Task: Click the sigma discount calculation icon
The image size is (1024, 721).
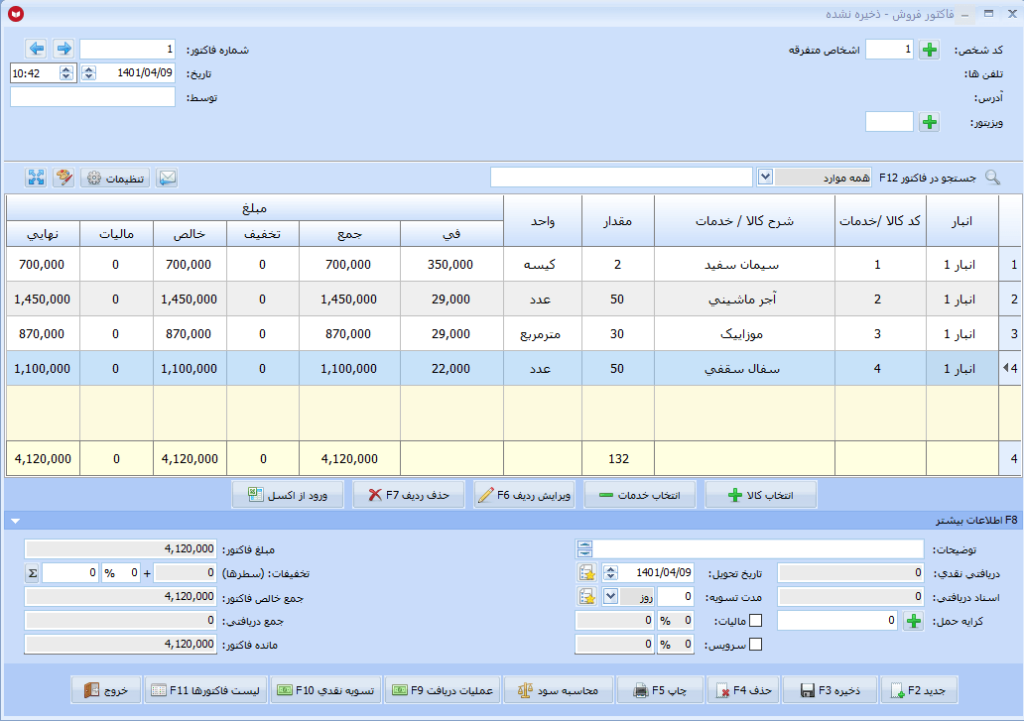Action: coord(32,573)
